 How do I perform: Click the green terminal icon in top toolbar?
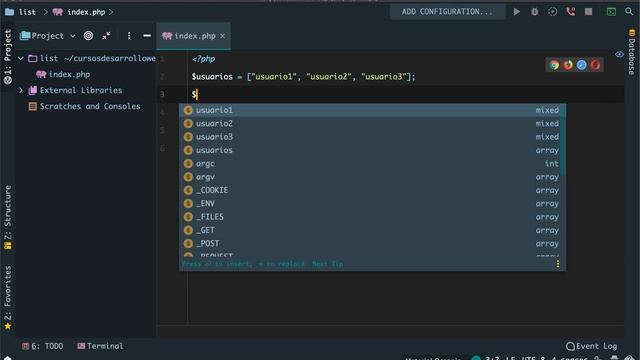611,12
